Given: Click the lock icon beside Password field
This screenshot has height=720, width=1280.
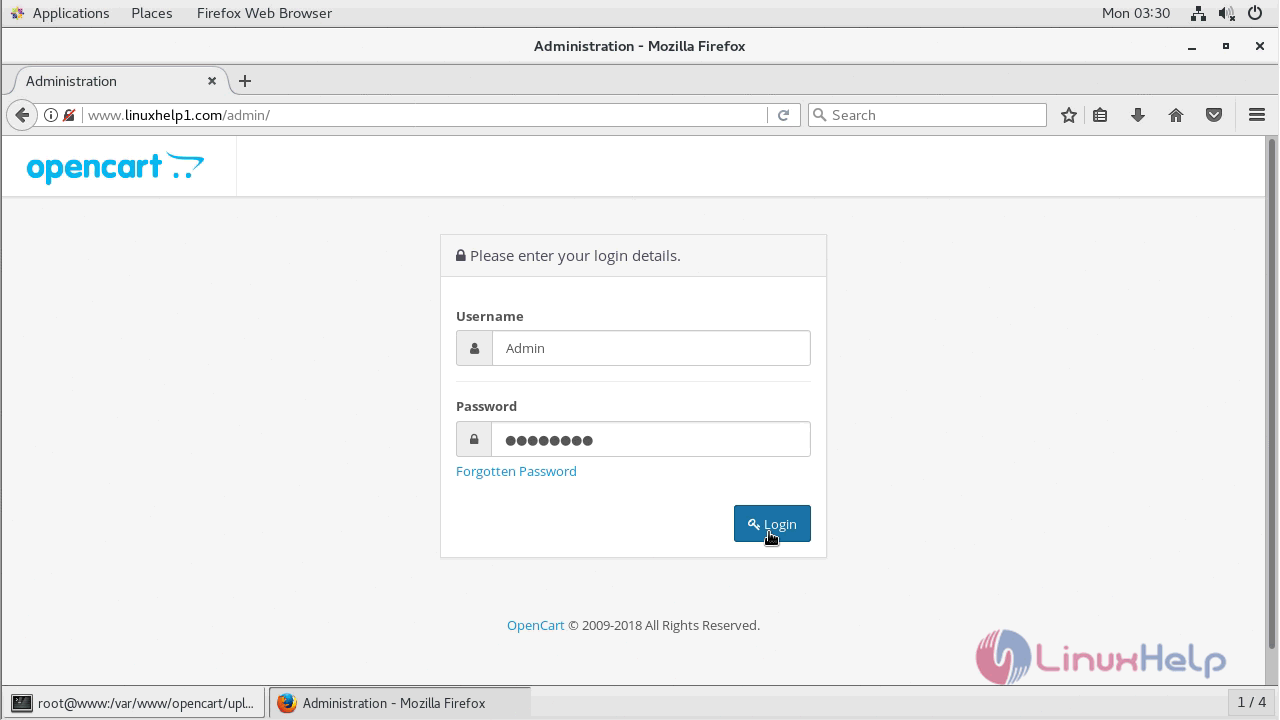Looking at the screenshot, I should pyautogui.click(x=474, y=439).
